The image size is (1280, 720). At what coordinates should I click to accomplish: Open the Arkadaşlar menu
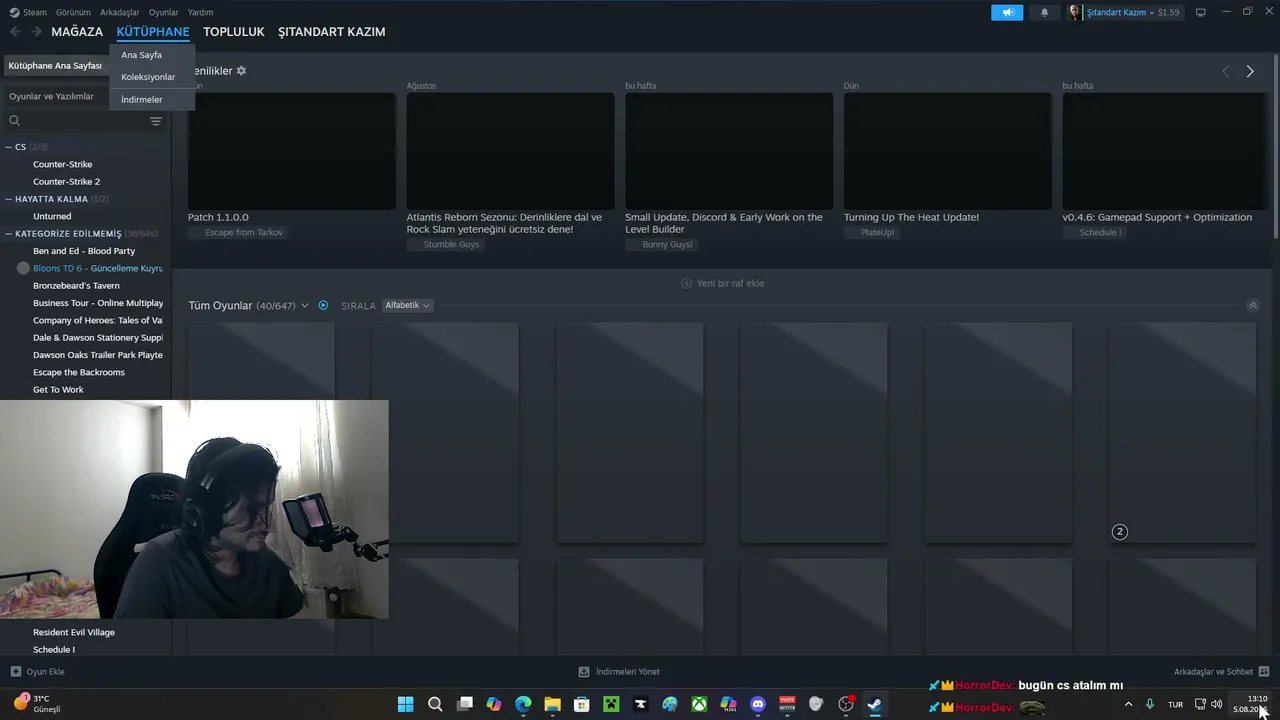(x=120, y=12)
